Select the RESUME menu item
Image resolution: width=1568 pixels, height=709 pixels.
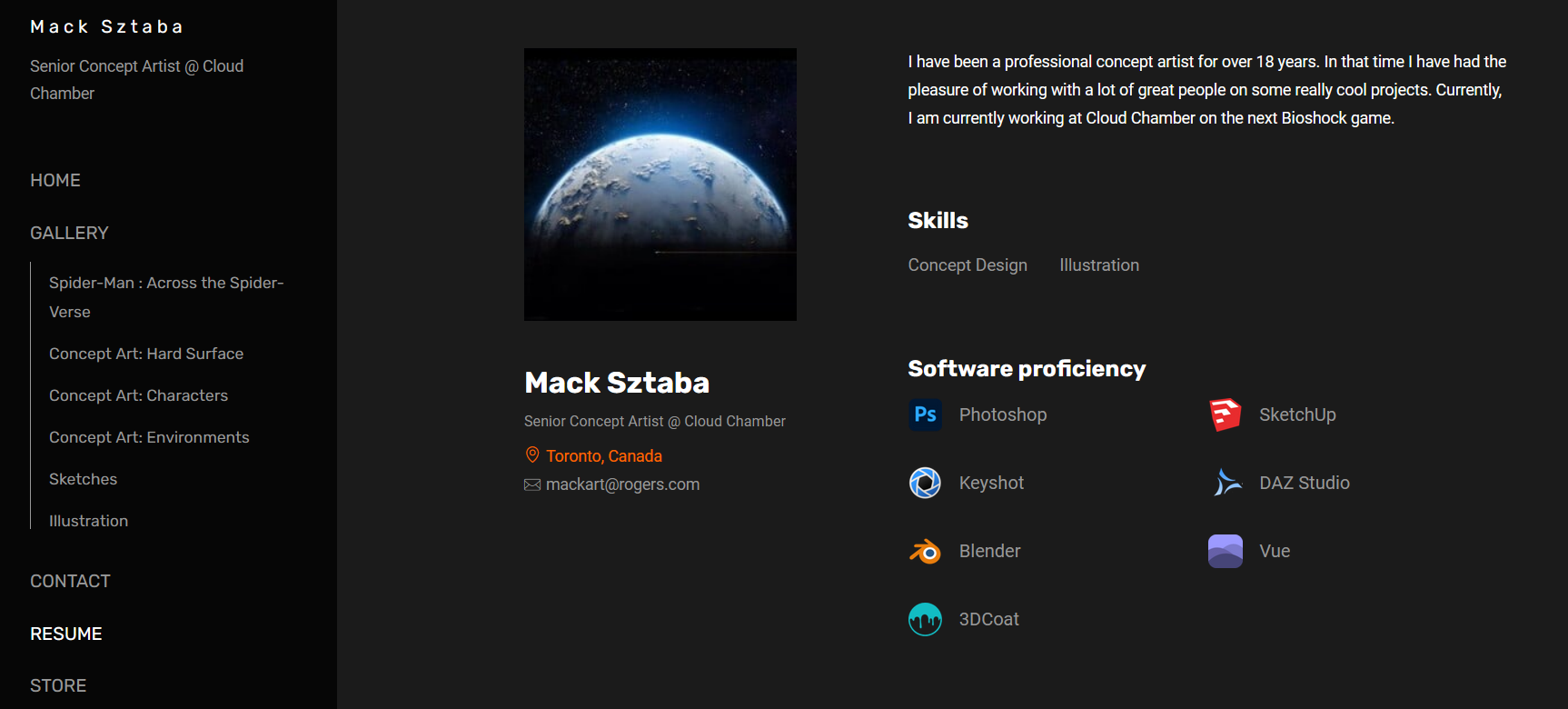(x=66, y=634)
